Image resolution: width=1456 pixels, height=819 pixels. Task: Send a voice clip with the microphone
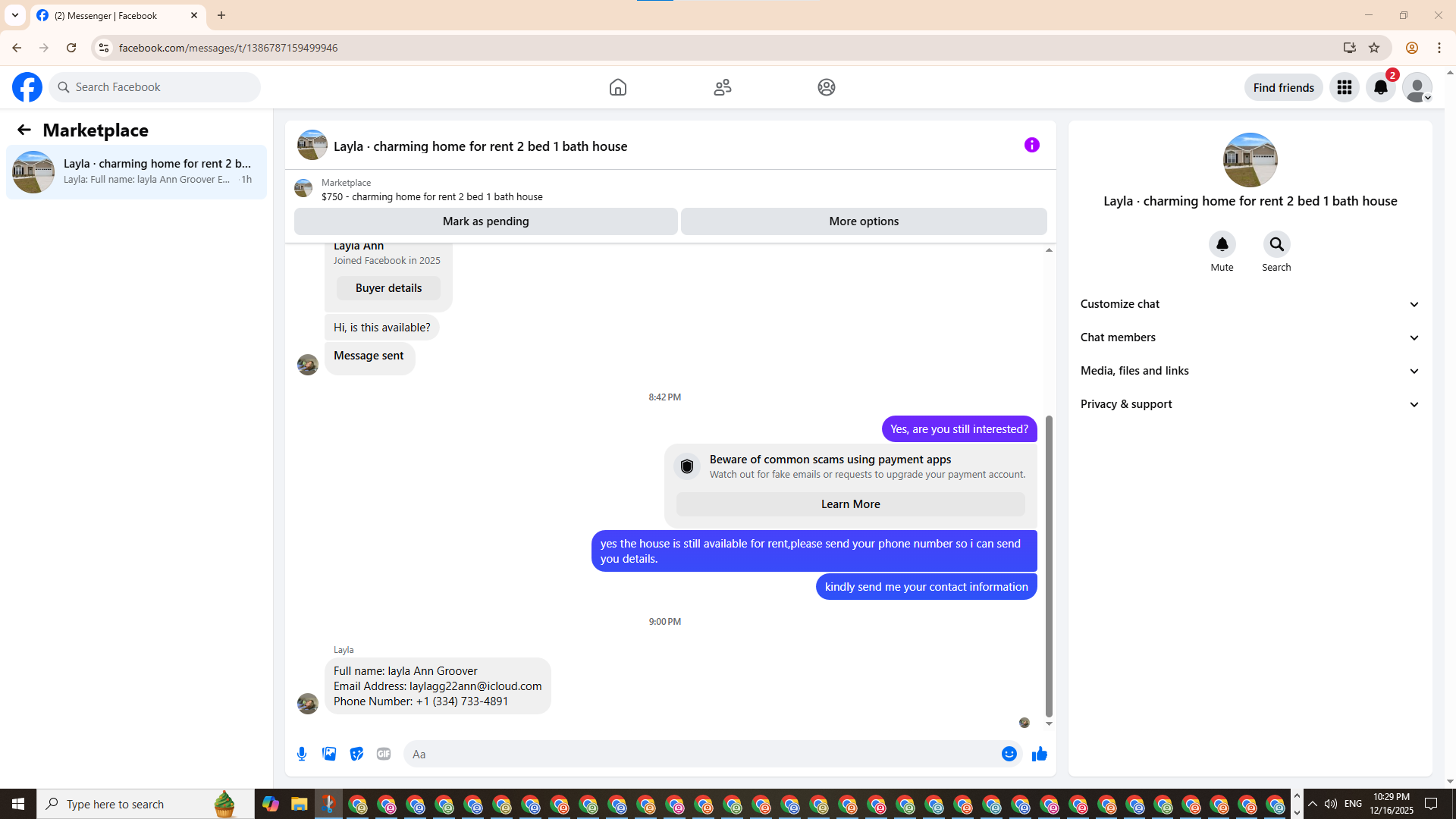pos(302,754)
